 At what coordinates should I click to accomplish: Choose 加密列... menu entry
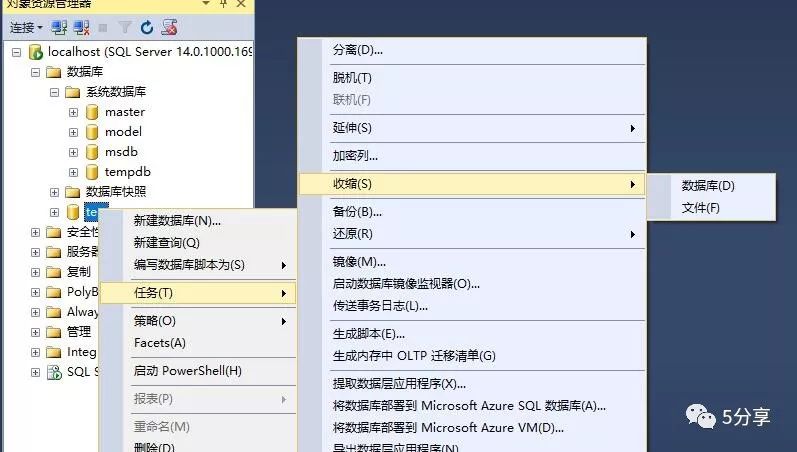click(x=472, y=156)
